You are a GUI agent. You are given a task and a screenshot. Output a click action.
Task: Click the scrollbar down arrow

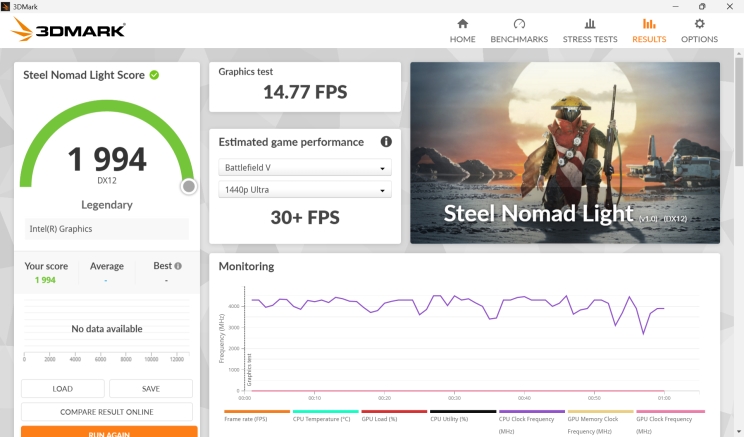click(739, 432)
